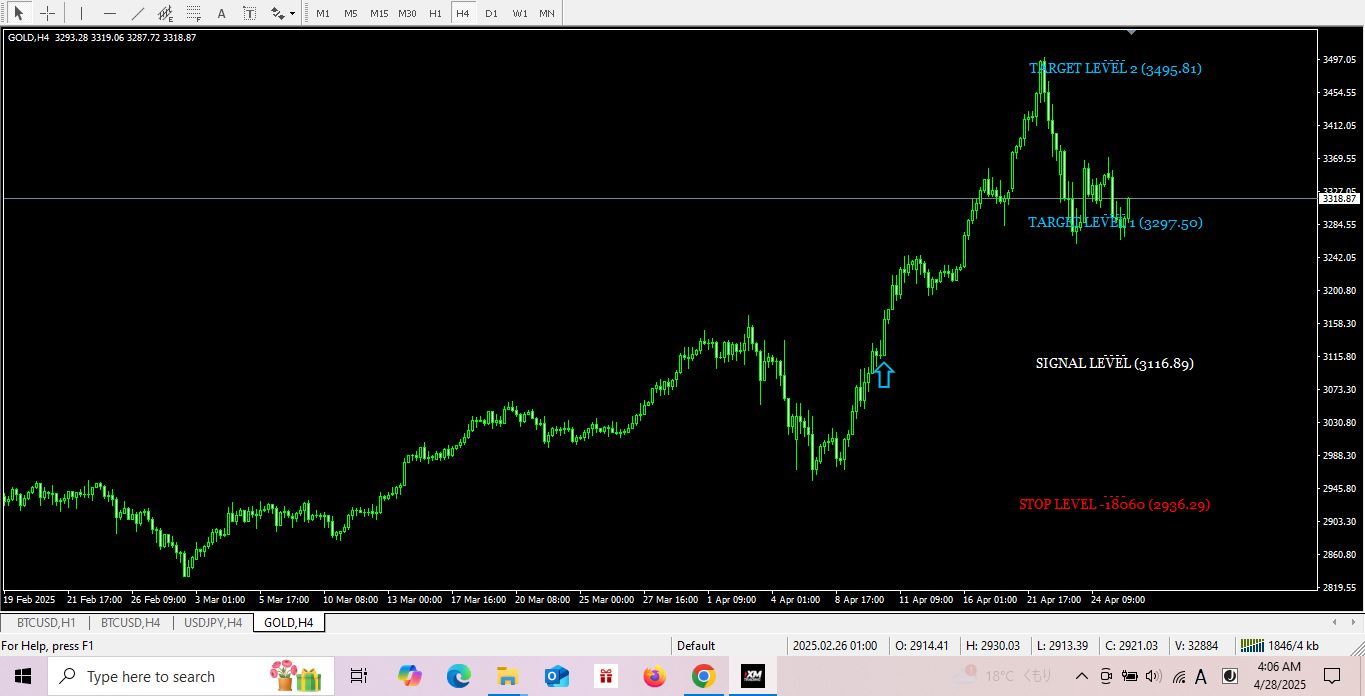The width and height of the screenshot is (1365, 696).
Task: Select the Text (A) tool
Action: tap(221, 14)
